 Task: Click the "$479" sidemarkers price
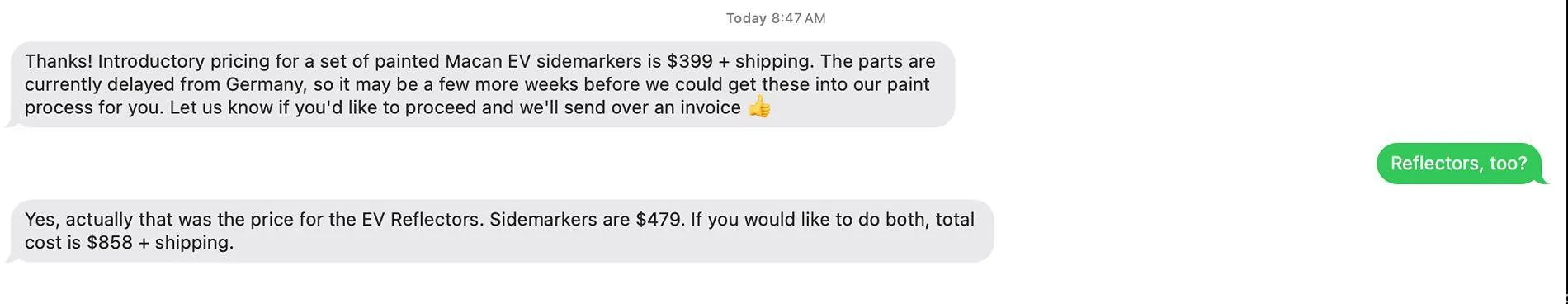tap(660, 220)
